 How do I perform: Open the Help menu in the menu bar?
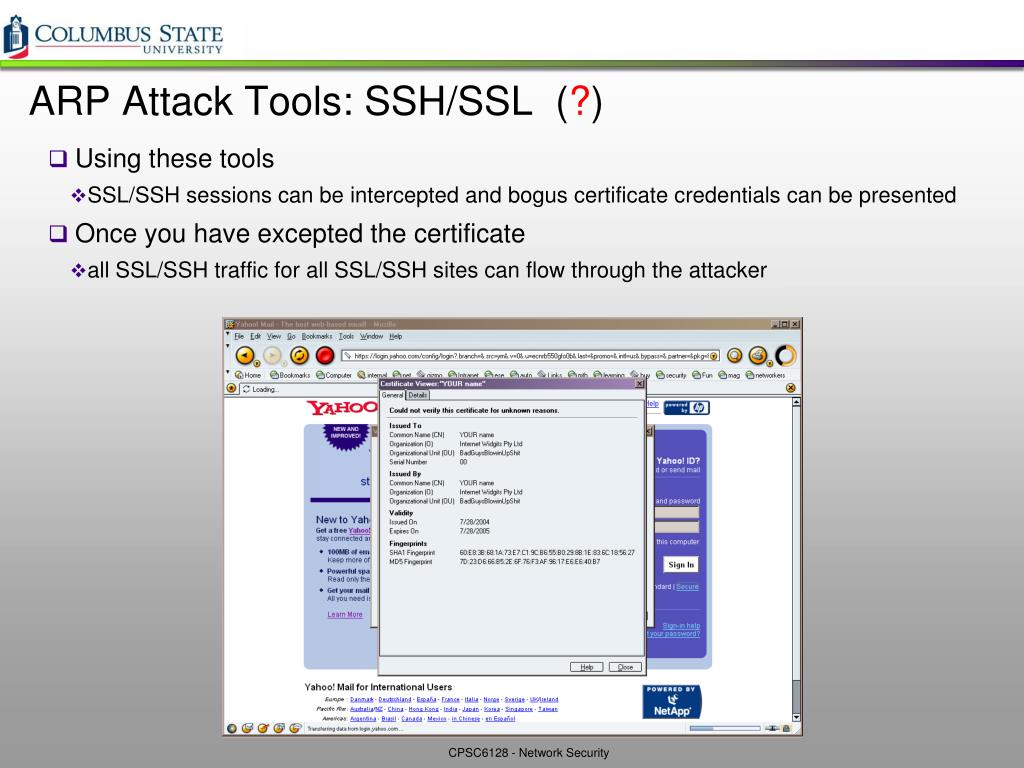pos(396,336)
